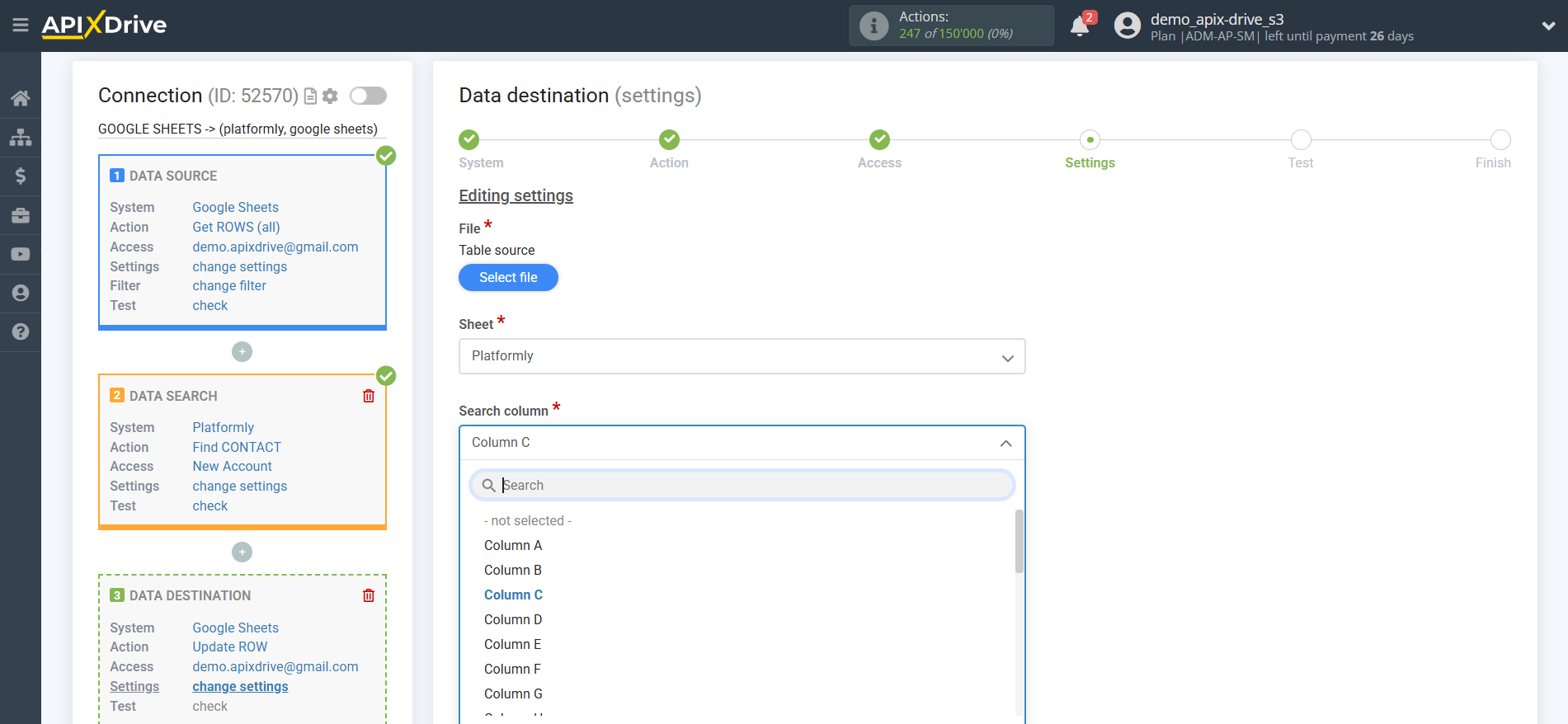Add a block after Data Search
Viewport: 1568px width, 724px height.
tap(242, 552)
